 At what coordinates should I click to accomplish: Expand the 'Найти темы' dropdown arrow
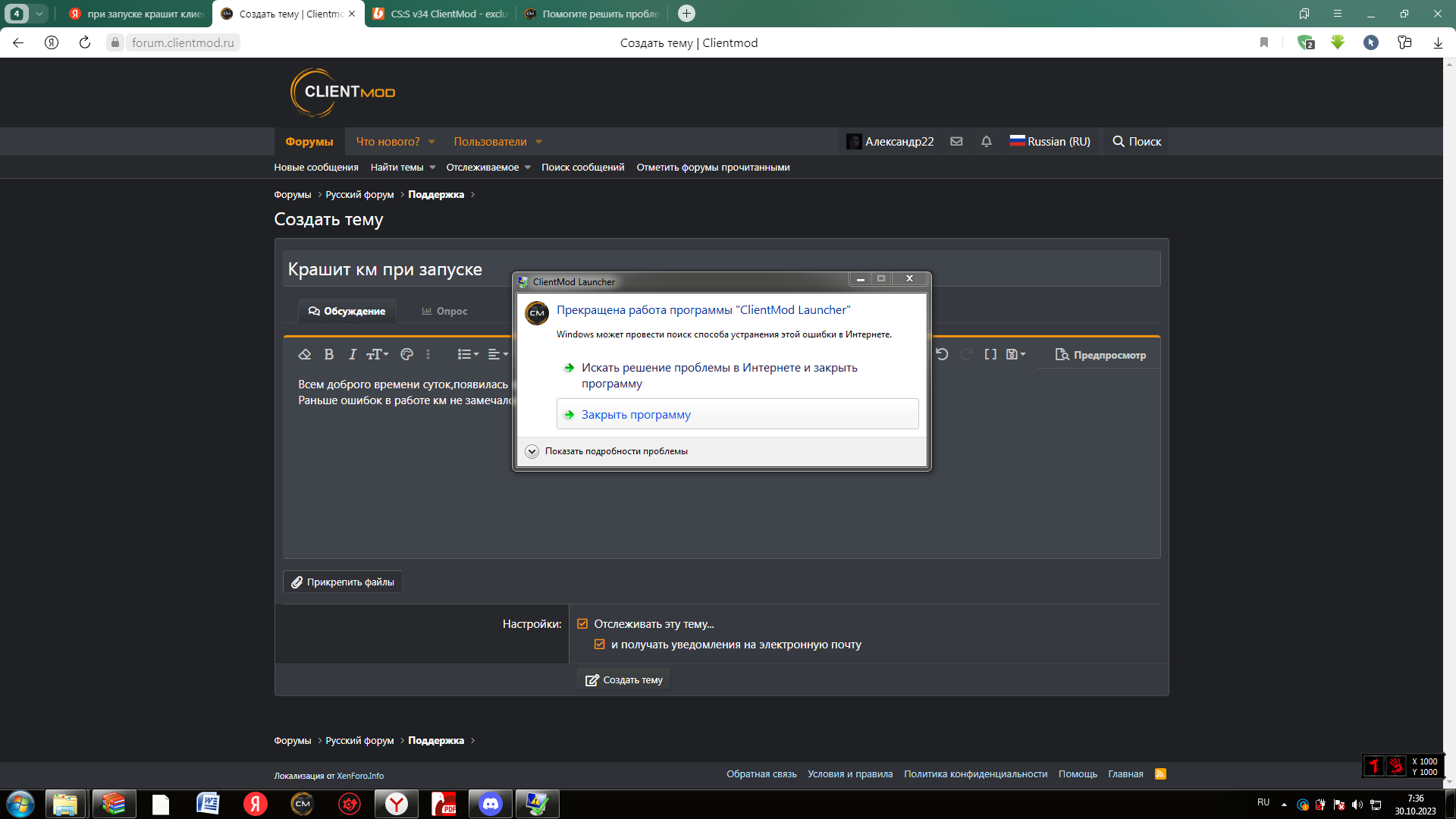[x=432, y=168]
